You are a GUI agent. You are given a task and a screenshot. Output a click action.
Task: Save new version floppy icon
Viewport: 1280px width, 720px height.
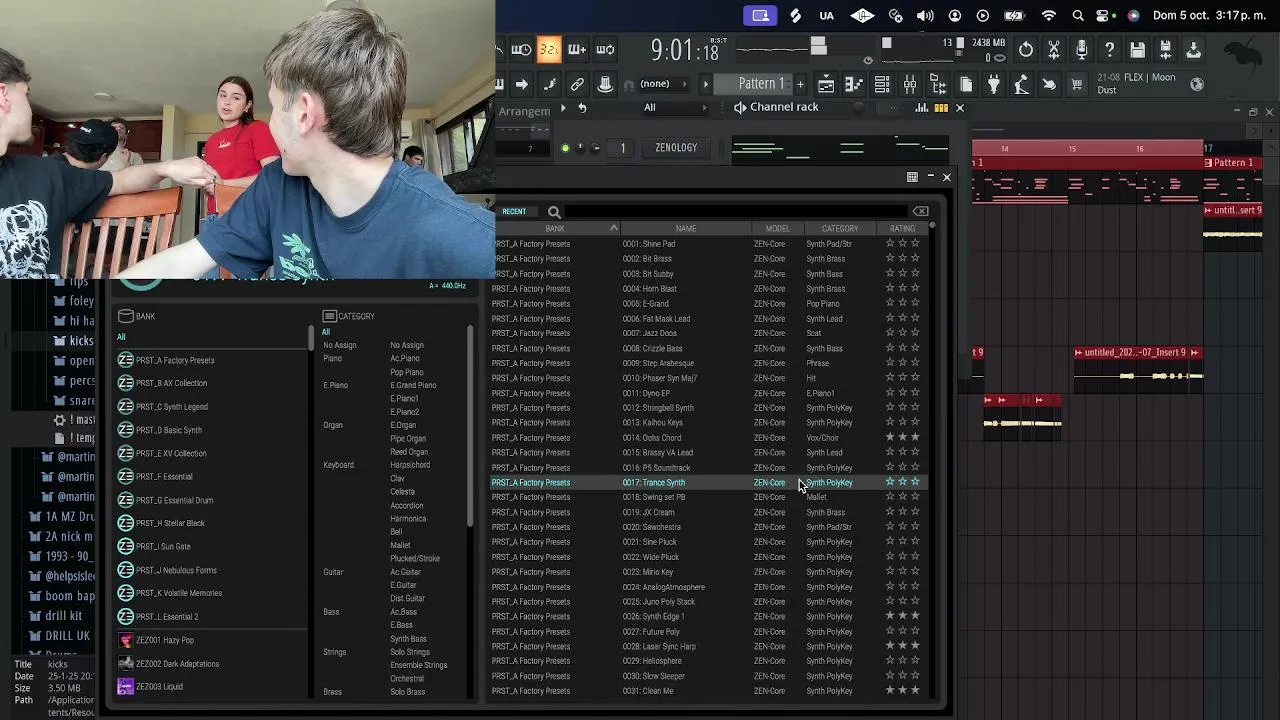click(1165, 49)
